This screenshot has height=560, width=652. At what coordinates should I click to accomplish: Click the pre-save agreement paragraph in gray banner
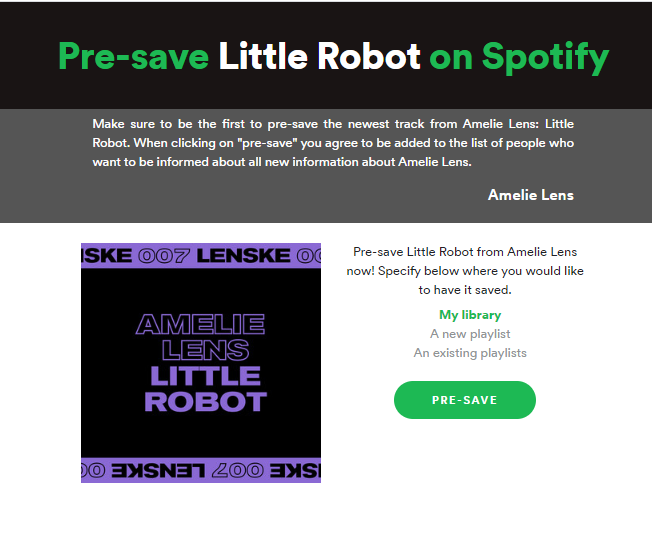333,142
